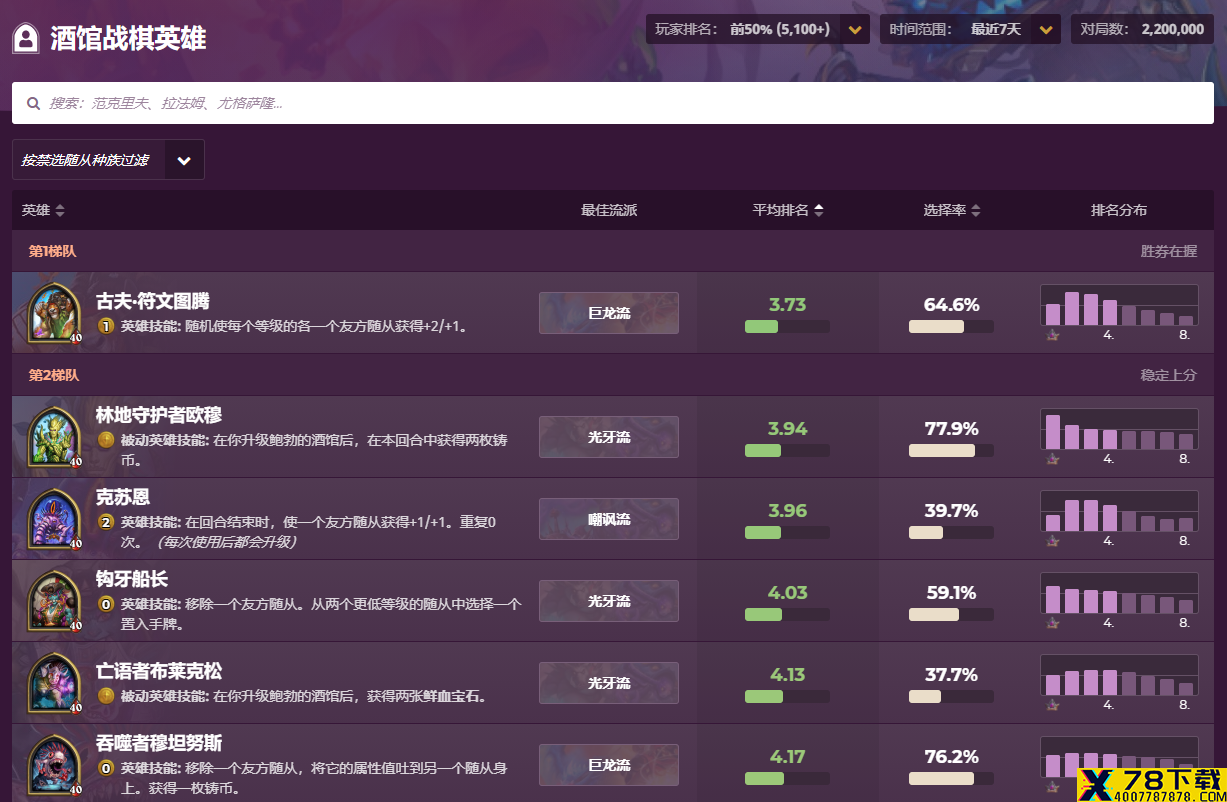The image size is (1227, 802).
Task: Click hero name 亡语者布莱克松
Action: 159,671
